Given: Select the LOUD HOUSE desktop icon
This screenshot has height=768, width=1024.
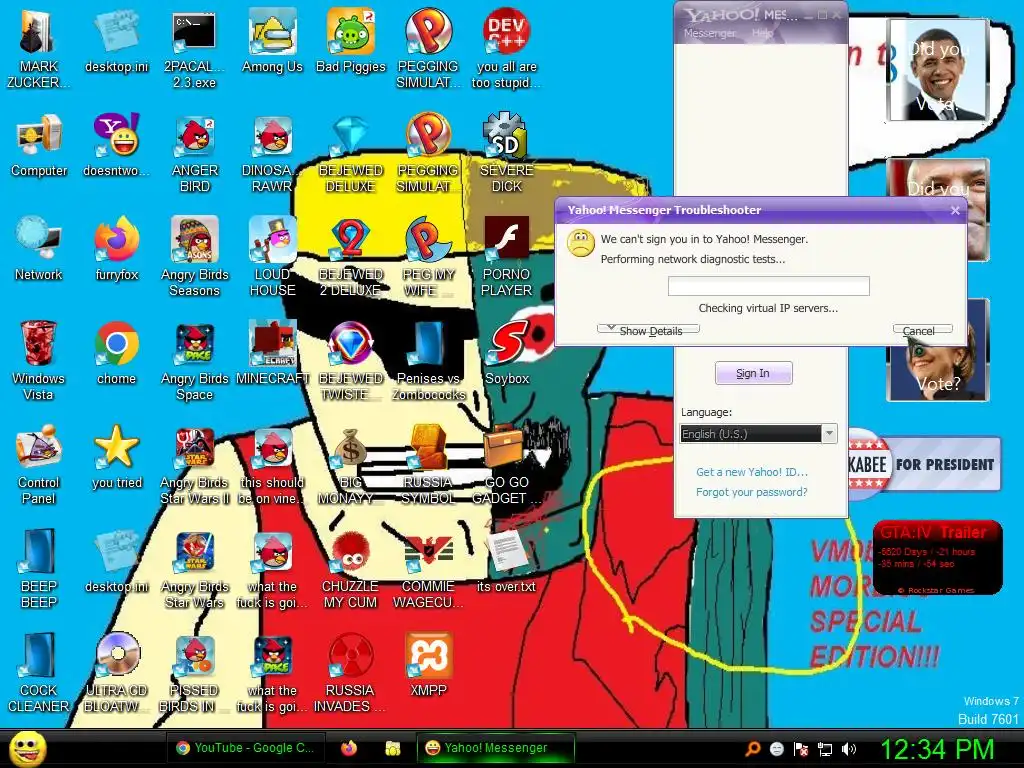Looking at the screenshot, I should [272, 257].
